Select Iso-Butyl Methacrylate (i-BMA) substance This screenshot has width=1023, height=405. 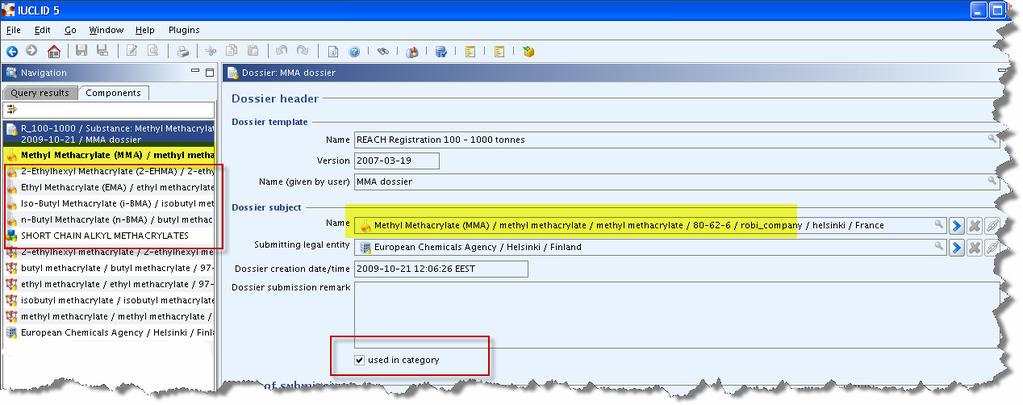(109, 203)
